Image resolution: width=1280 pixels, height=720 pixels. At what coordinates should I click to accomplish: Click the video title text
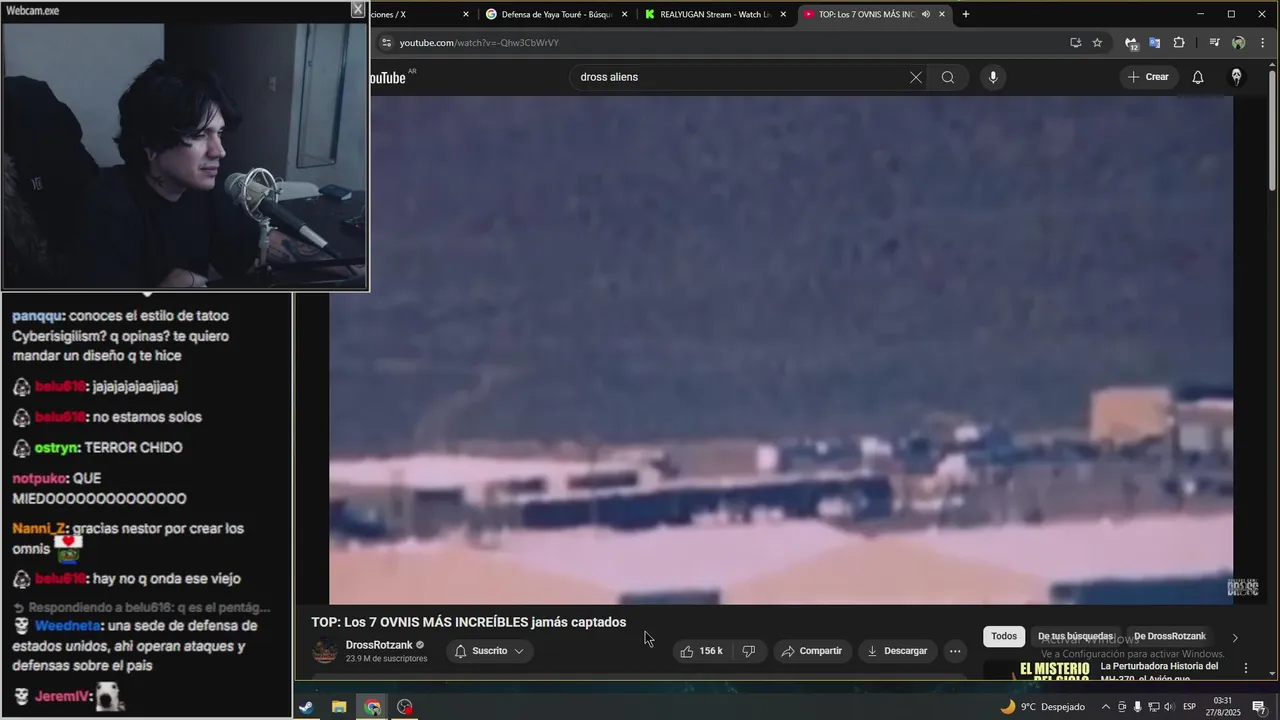(468, 622)
